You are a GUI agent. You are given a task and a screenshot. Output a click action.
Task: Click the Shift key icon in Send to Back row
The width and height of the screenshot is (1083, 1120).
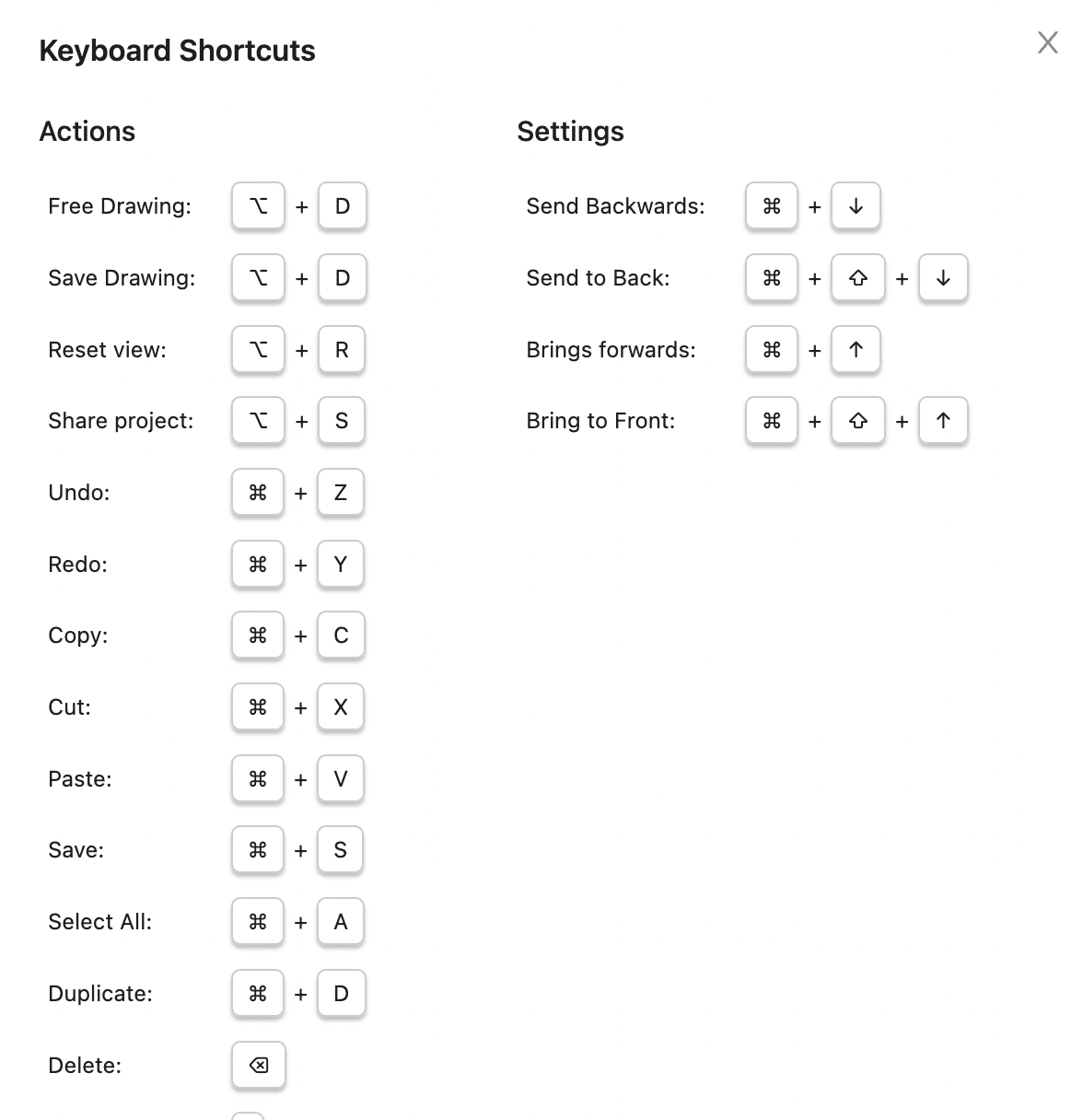click(x=858, y=278)
